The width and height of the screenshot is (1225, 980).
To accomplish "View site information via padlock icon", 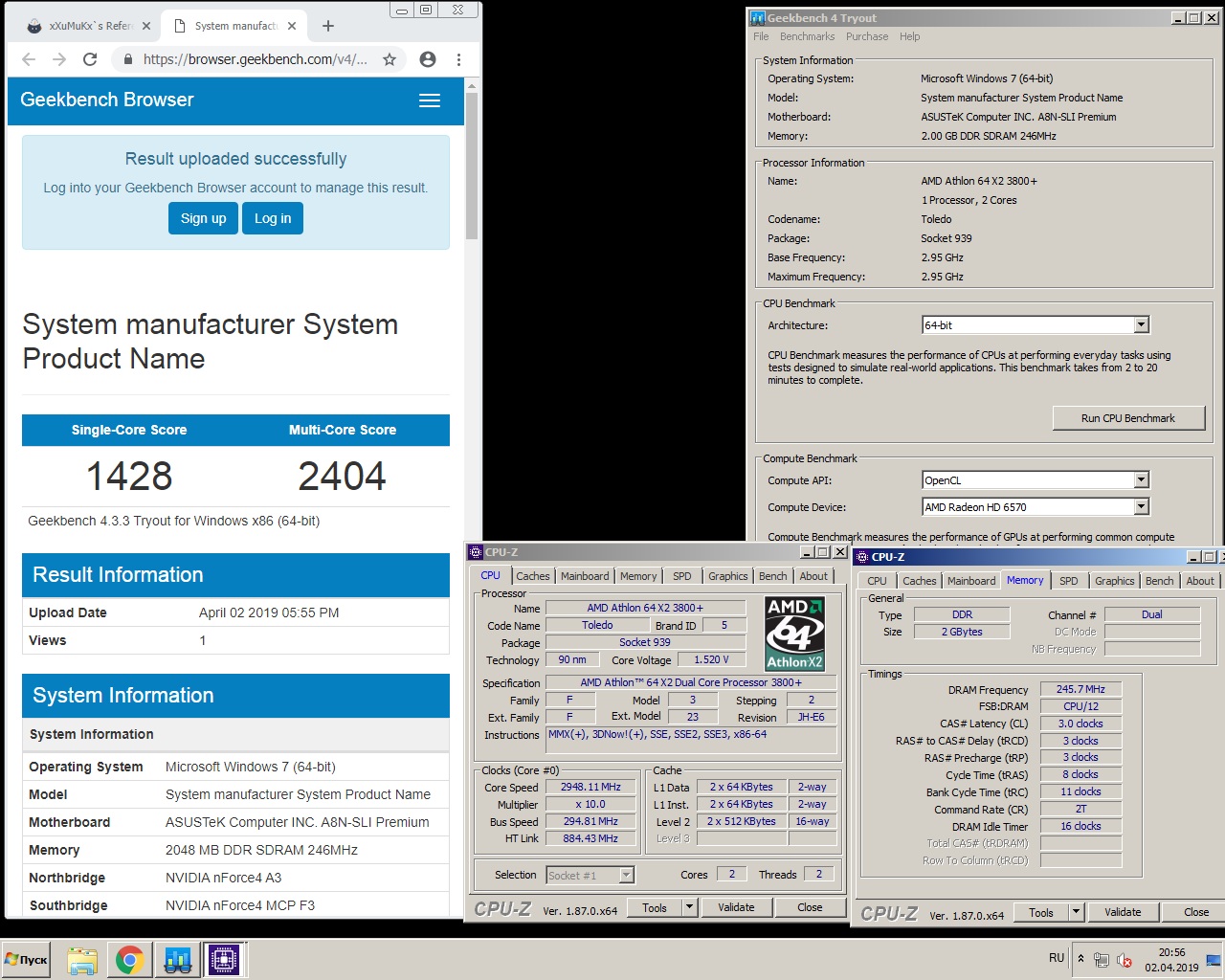I will pos(128,59).
